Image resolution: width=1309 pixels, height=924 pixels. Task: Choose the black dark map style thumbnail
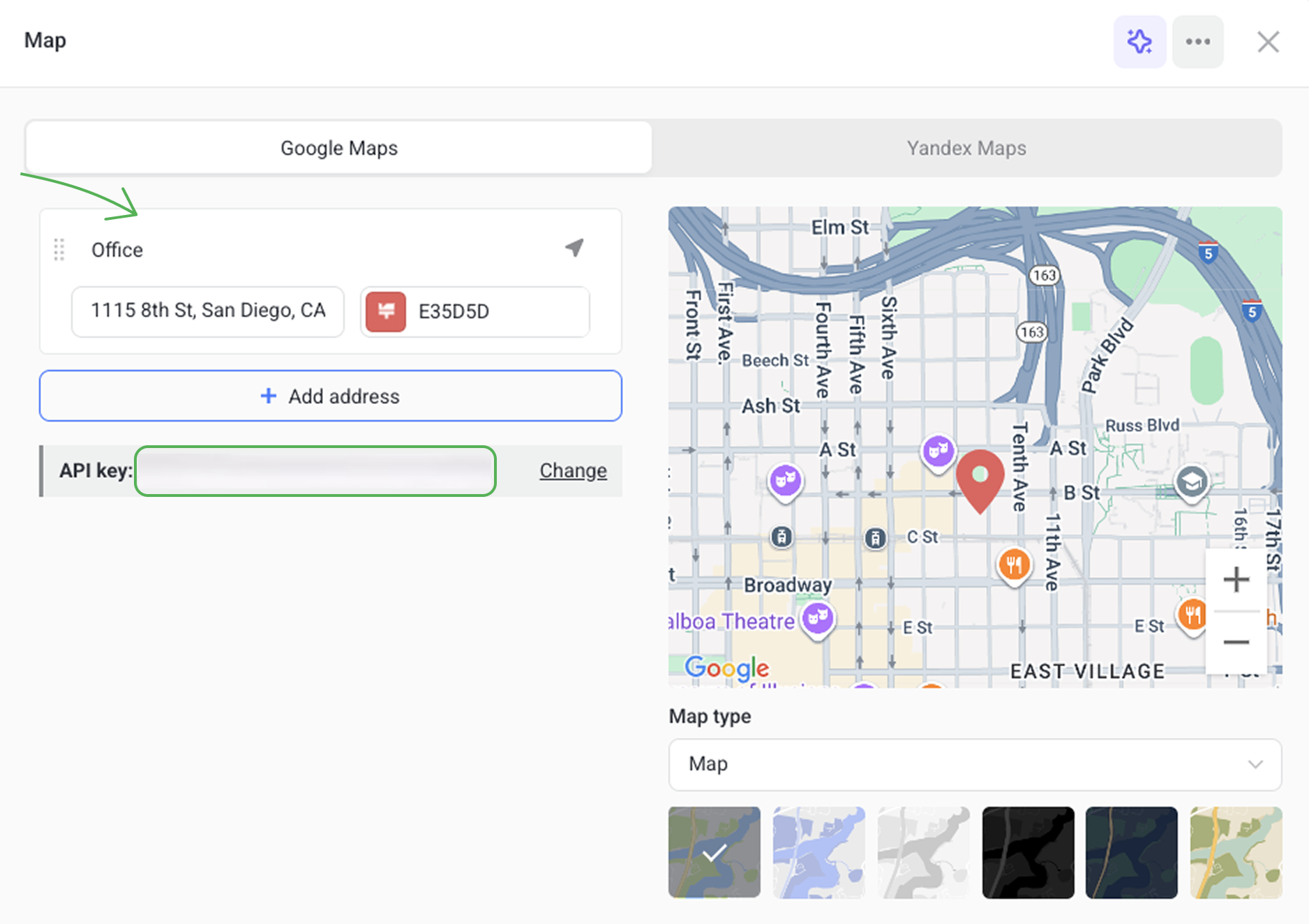click(1028, 852)
